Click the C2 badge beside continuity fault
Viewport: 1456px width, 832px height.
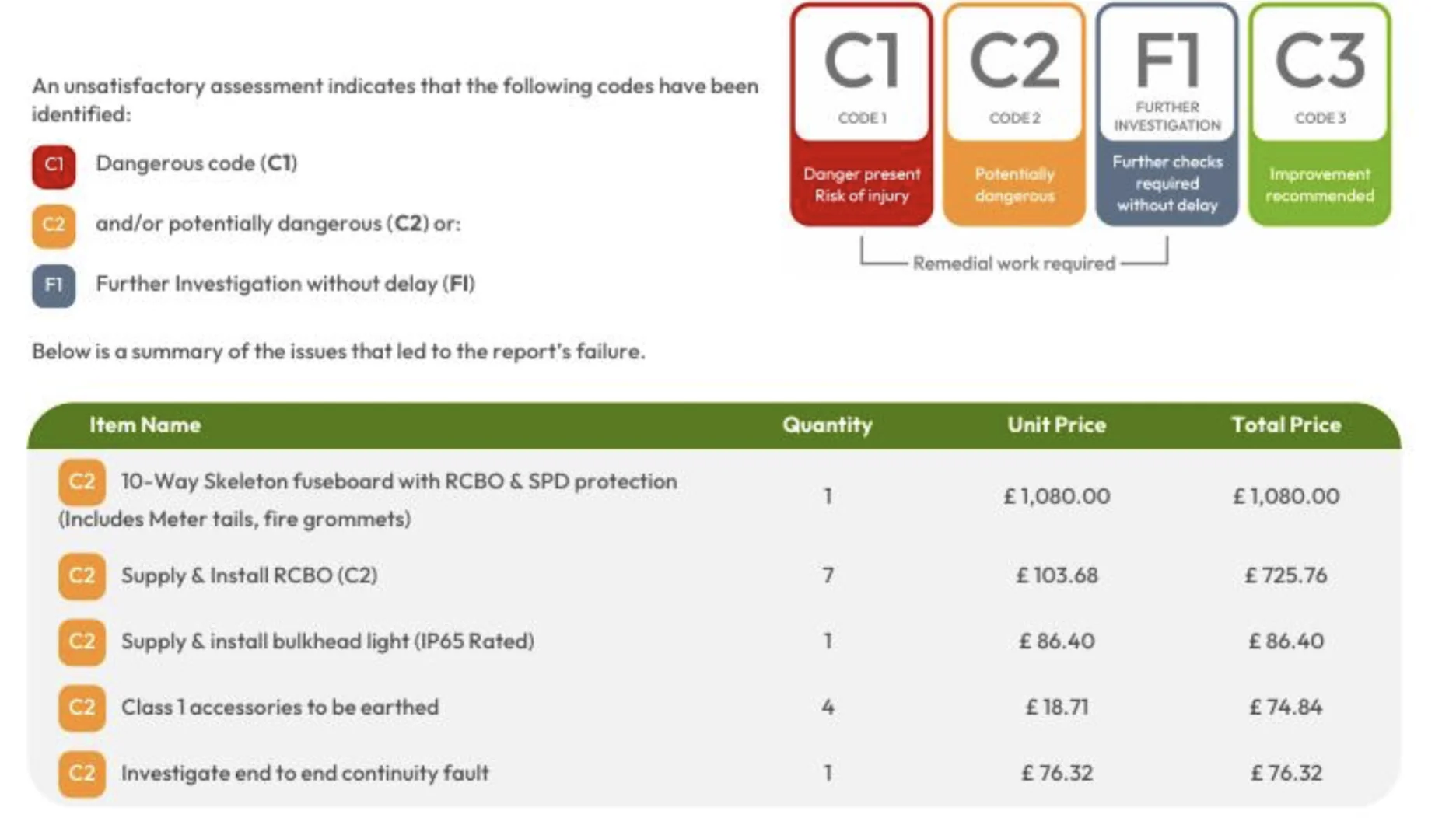(82, 774)
